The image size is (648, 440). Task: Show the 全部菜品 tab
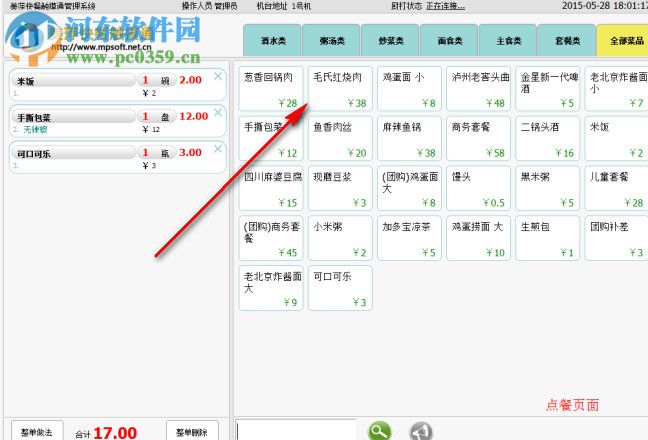coord(622,40)
